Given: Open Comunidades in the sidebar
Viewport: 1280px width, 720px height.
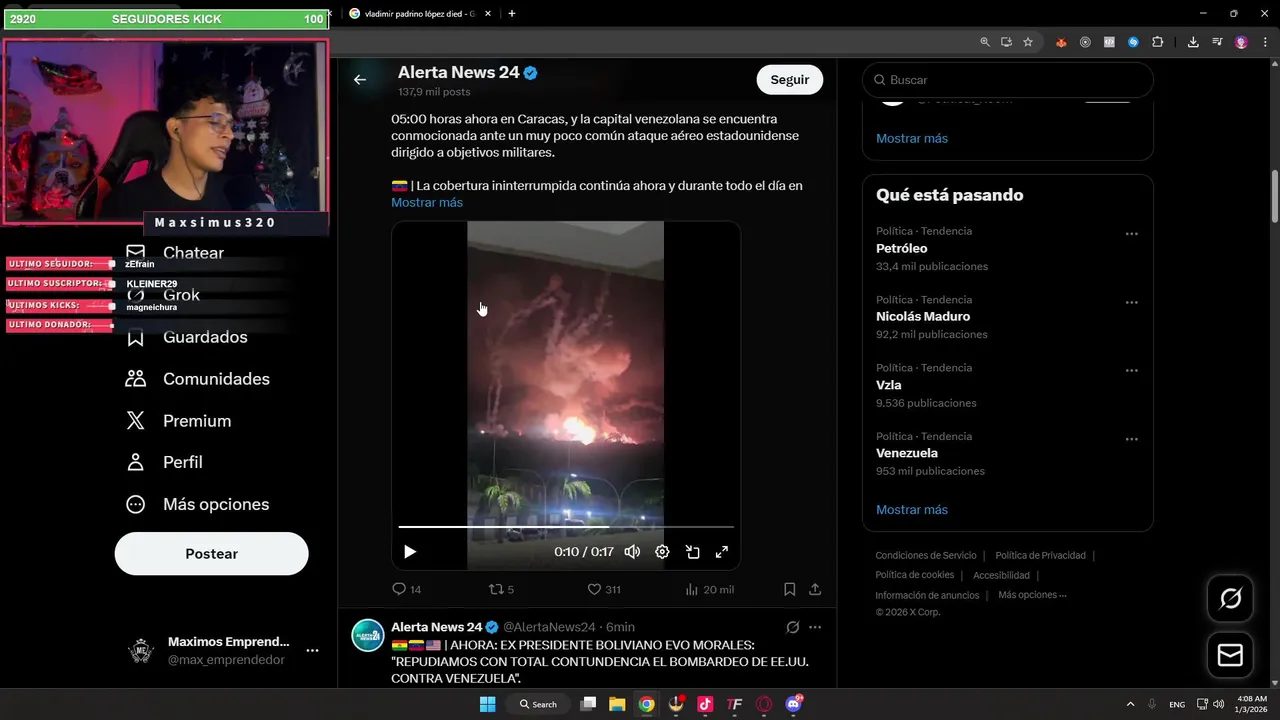Looking at the screenshot, I should 198,379.
